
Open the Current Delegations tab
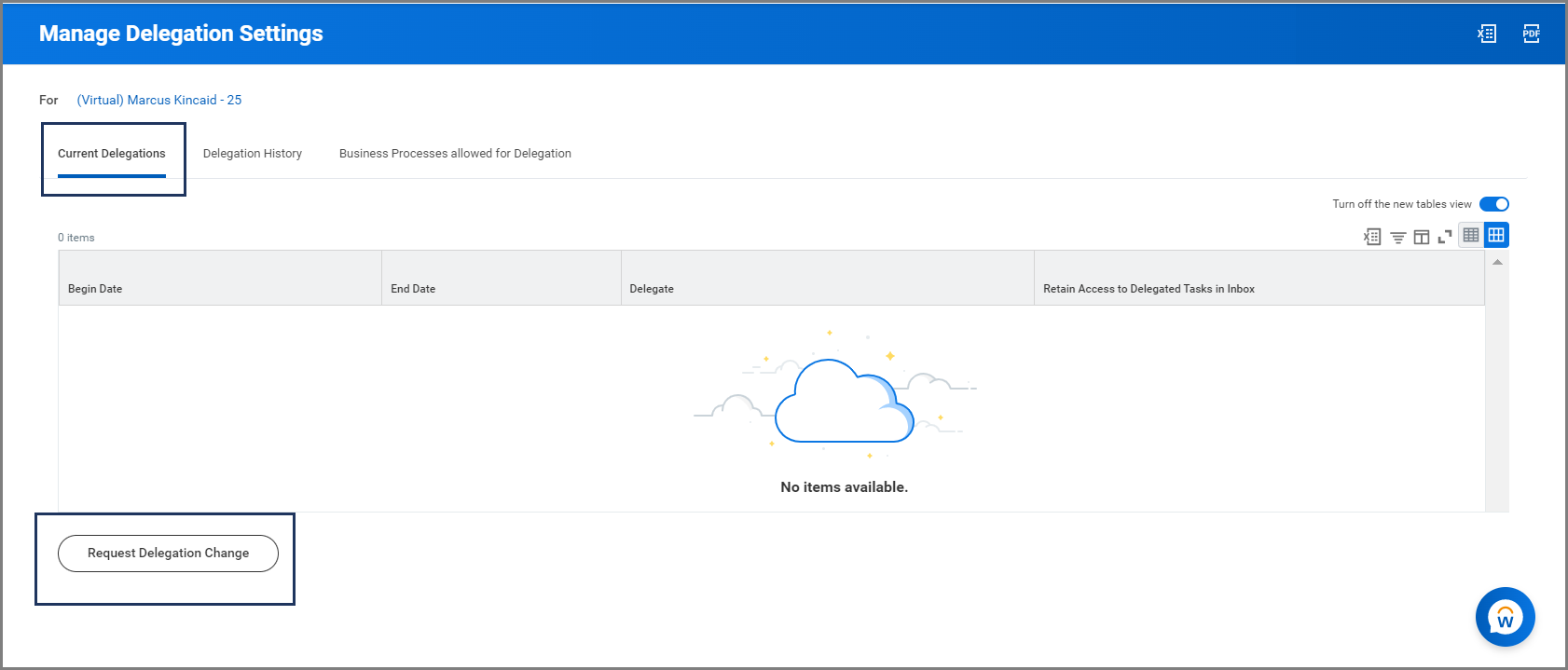coord(112,154)
